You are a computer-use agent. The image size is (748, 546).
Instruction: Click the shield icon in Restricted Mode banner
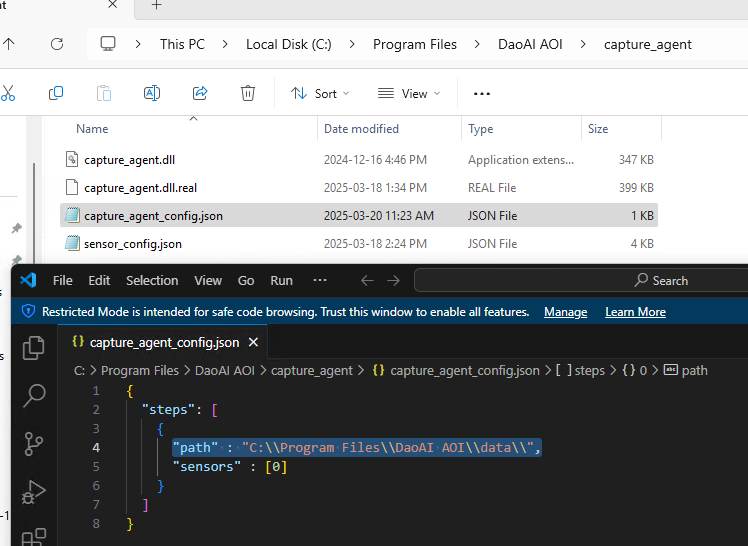click(x=28, y=311)
